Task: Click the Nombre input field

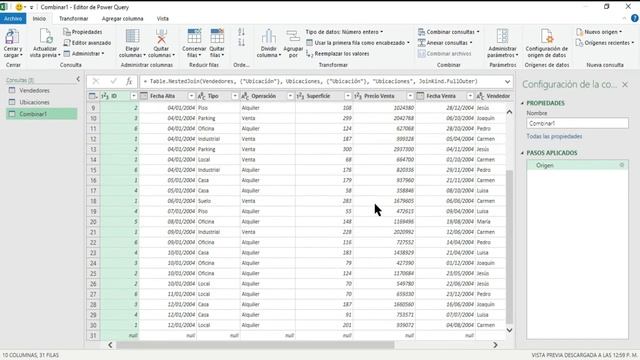Action: coord(577,123)
